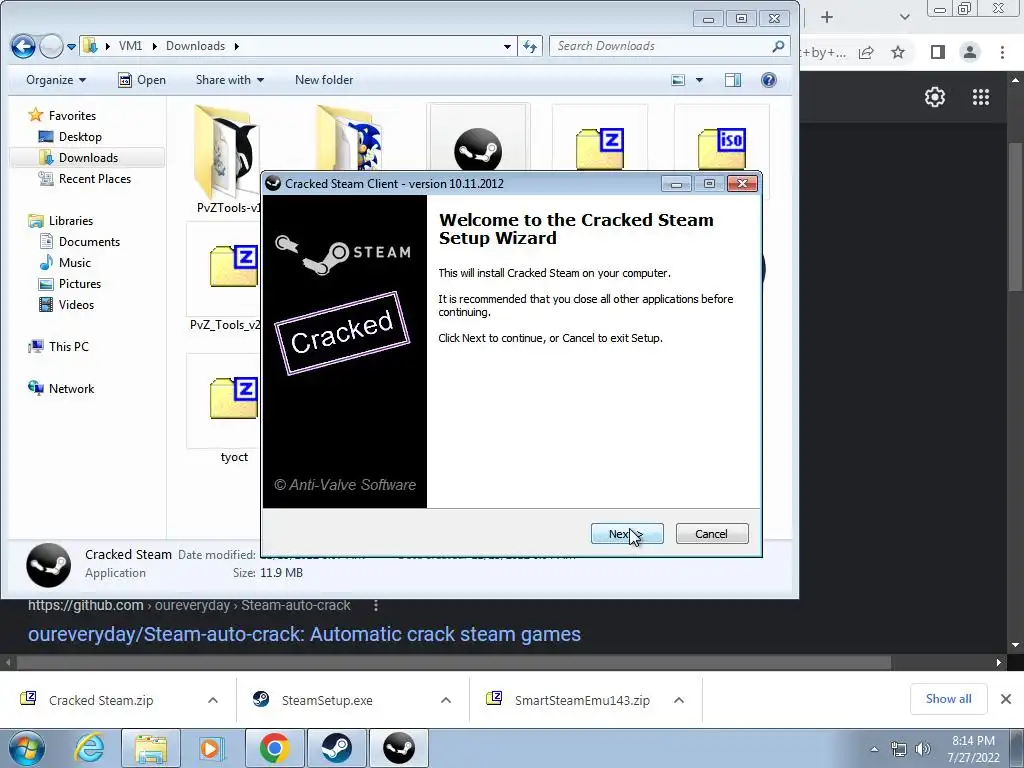The width and height of the screenshot is (1024, 768).
Task: Select the ISO archive file icon
Action: click(722, 149)
